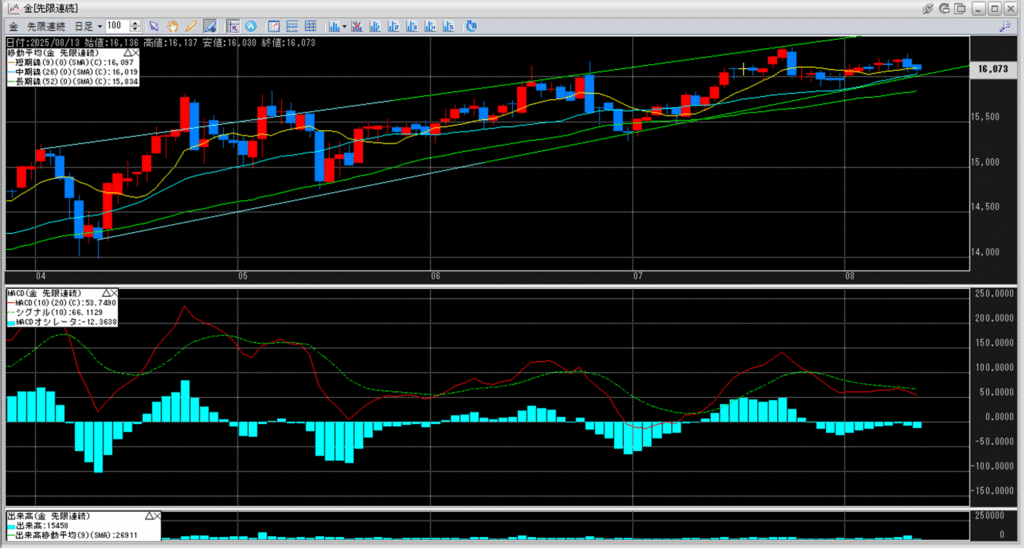Open the chart type dropdown arrow

[344, 25]
